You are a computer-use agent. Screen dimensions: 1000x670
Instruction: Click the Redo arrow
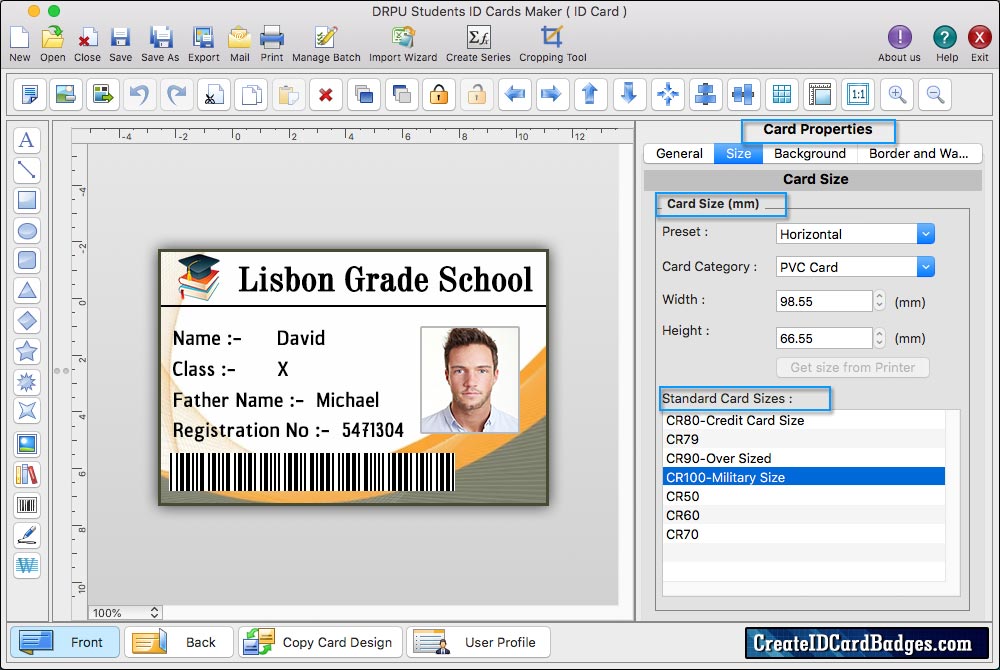point(176,94)
